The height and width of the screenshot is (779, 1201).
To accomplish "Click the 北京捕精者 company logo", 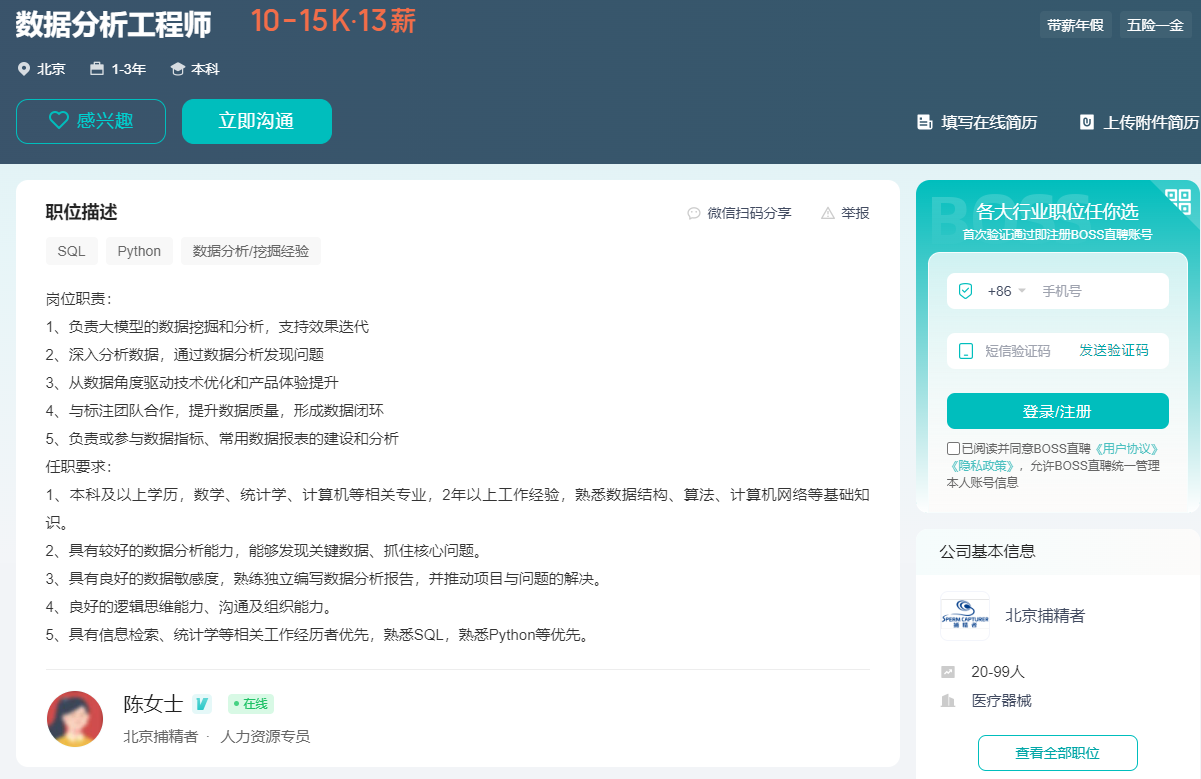I will (964, 618).
